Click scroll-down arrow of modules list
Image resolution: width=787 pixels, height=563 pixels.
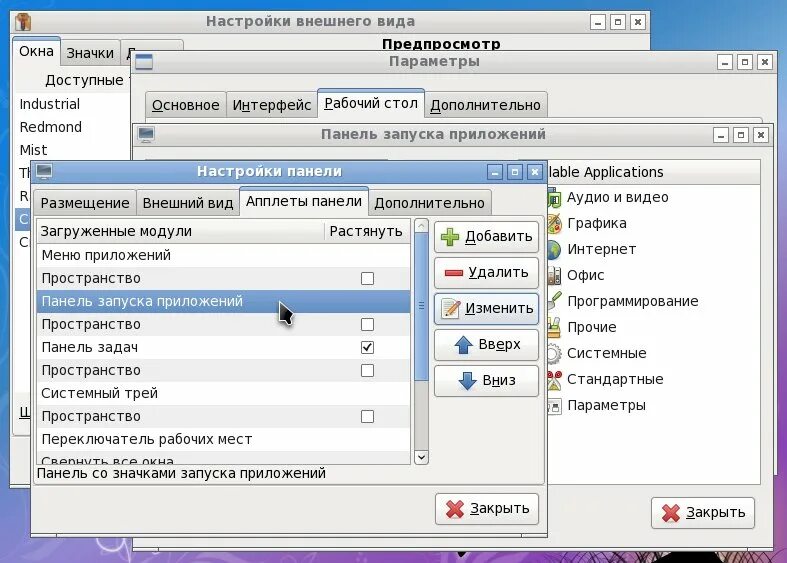pyautogui.click(x=422, y=457)
